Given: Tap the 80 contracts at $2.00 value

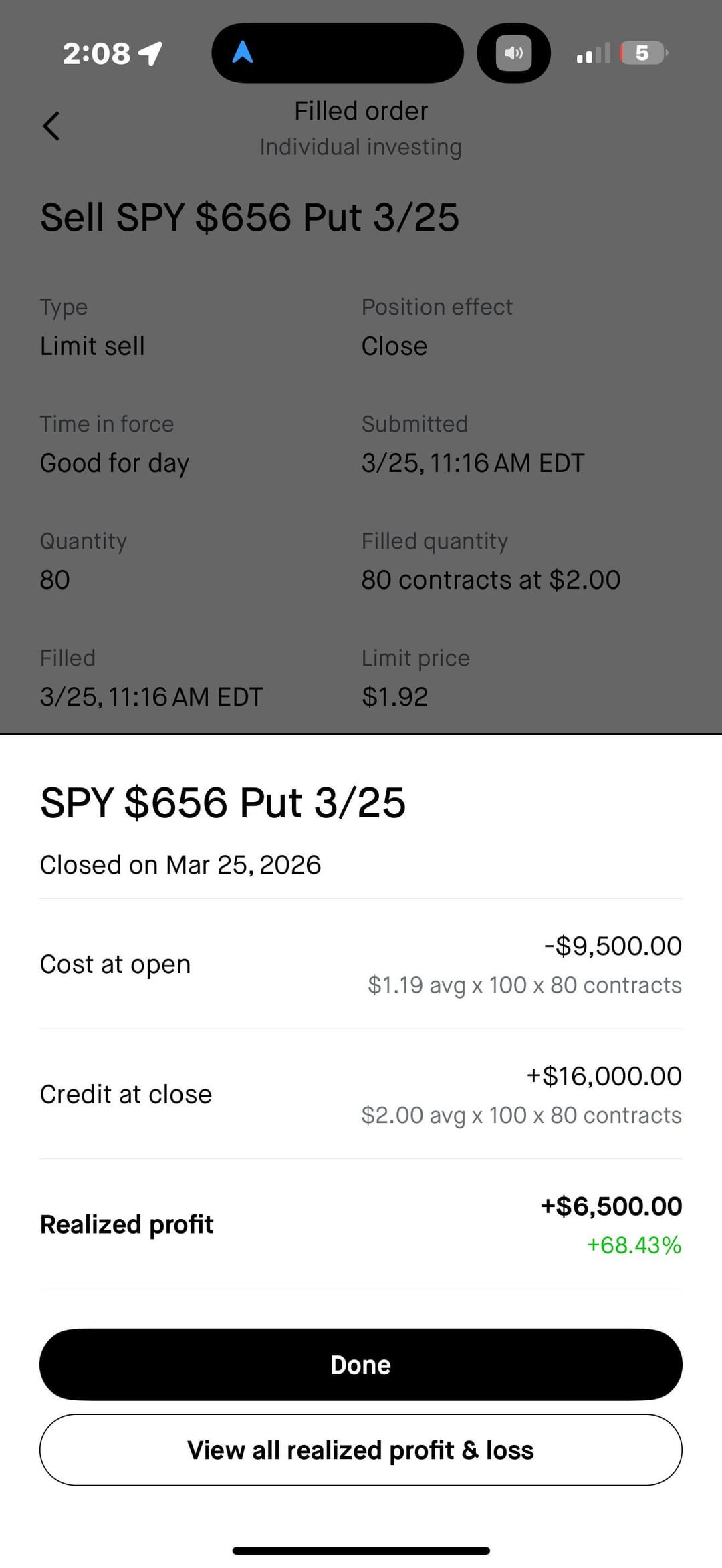Looking at the screenshot, I should pyautogui.click(x=491, y=579).
